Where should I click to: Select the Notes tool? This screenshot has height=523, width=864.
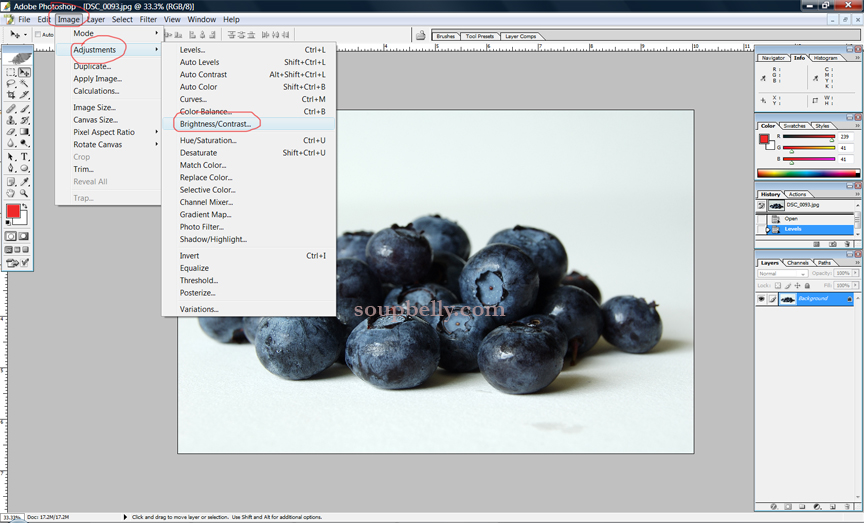pos(10,182)
